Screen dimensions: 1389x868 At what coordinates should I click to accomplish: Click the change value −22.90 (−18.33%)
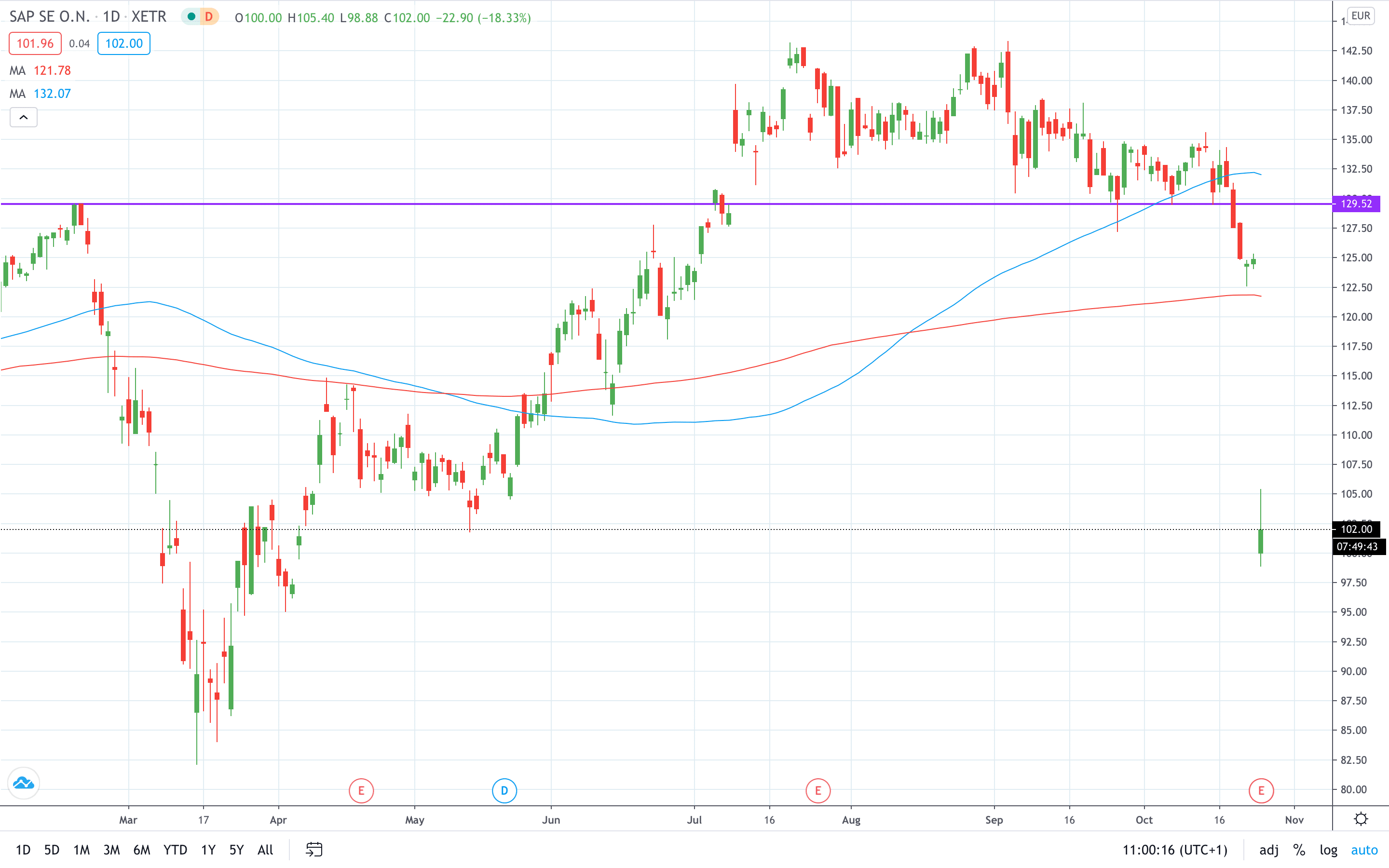pos(483,18)
